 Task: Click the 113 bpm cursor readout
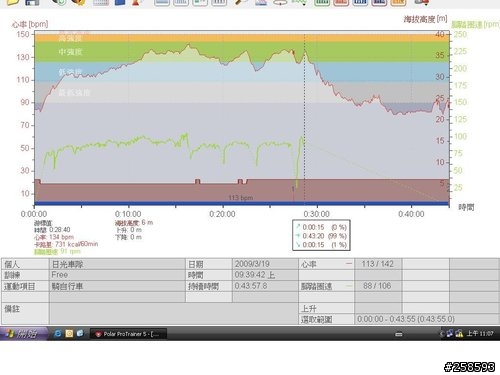pyautogui.click(x=241, y=198)
